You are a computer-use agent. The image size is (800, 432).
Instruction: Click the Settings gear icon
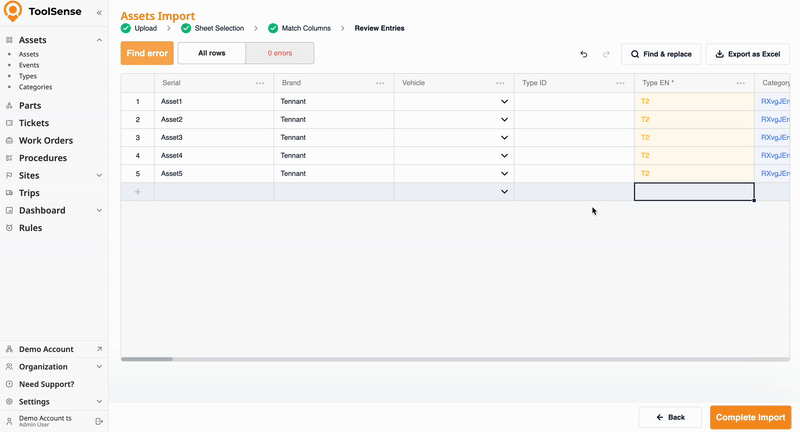[9, 401]
